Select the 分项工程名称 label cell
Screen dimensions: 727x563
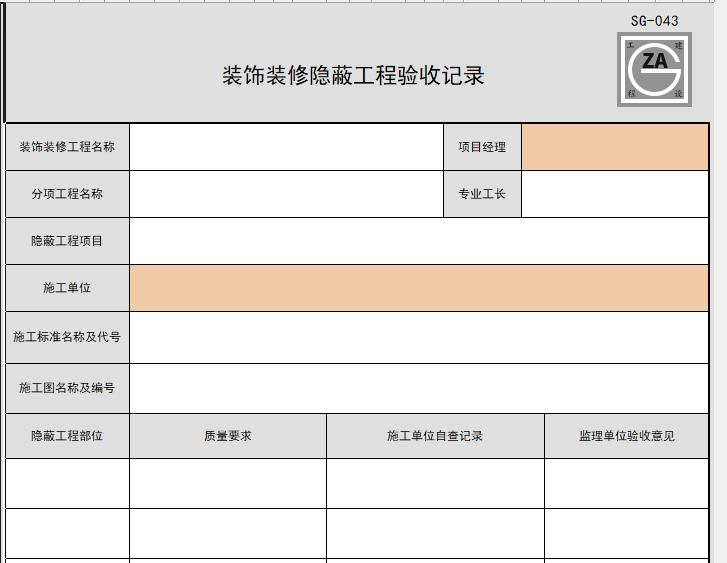[x=67, y=194]
